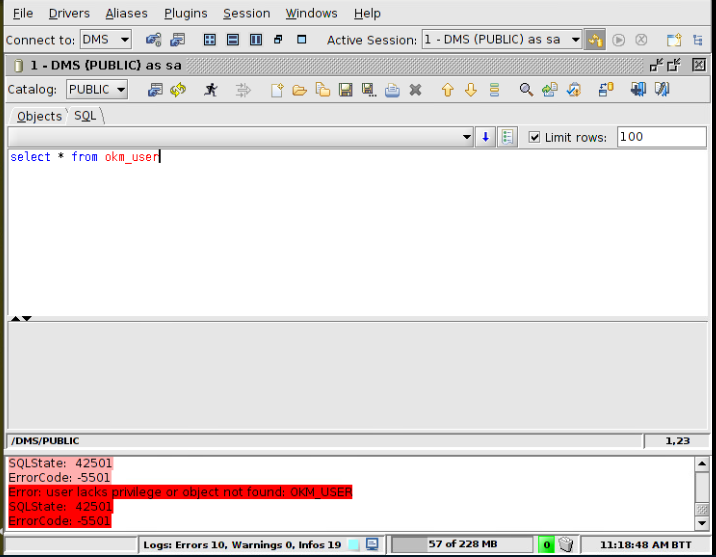Click the New file icon in the toolbar
This screenshot has height=557, width=716.
[x=277, y=90]
